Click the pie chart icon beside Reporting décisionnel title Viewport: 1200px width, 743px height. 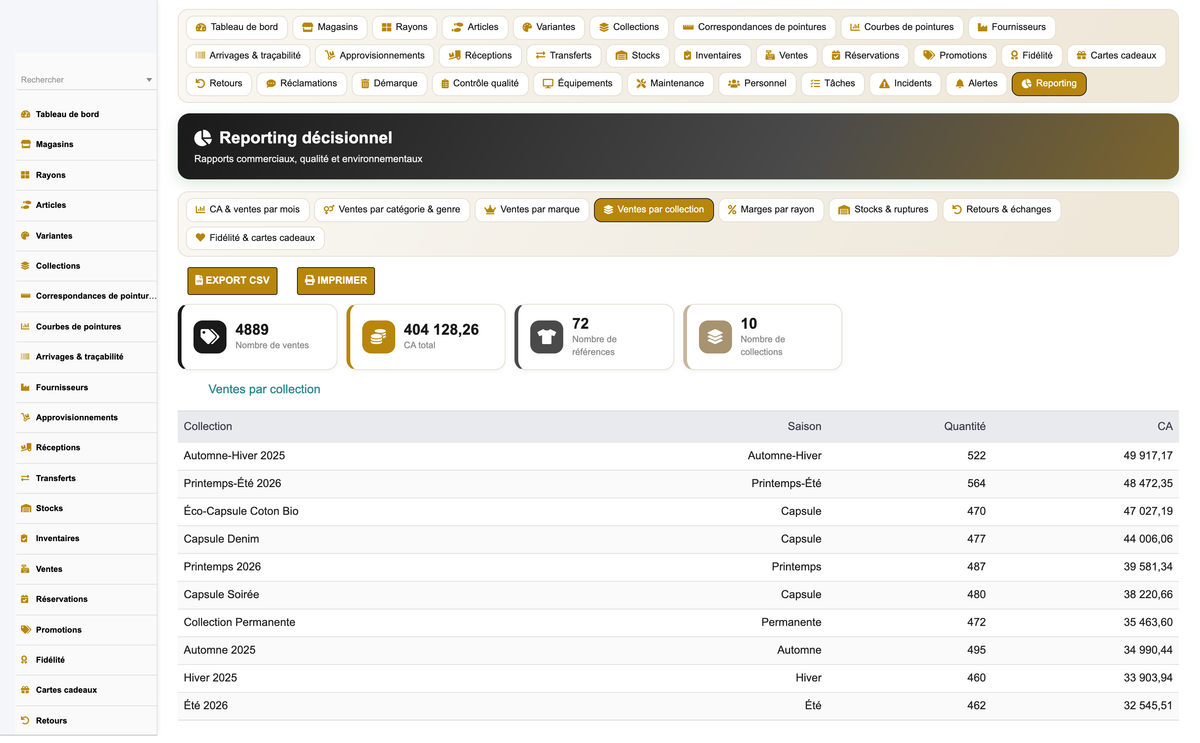203,138
